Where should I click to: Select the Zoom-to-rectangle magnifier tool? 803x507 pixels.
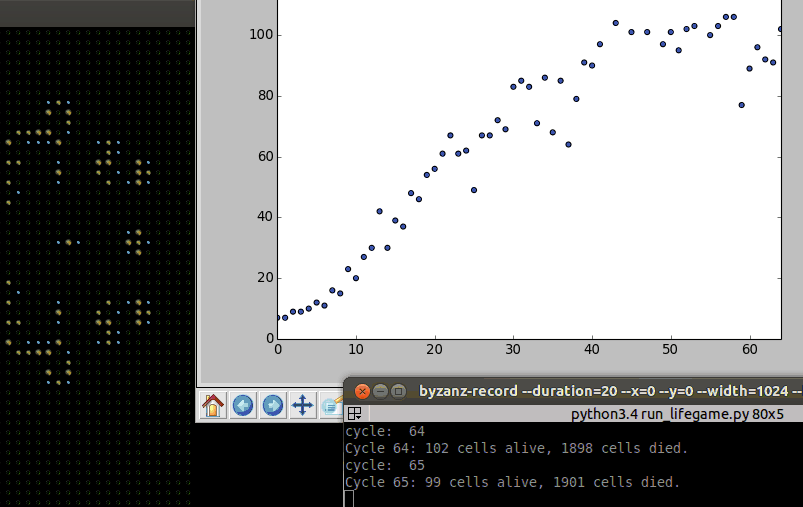[332, 406]
